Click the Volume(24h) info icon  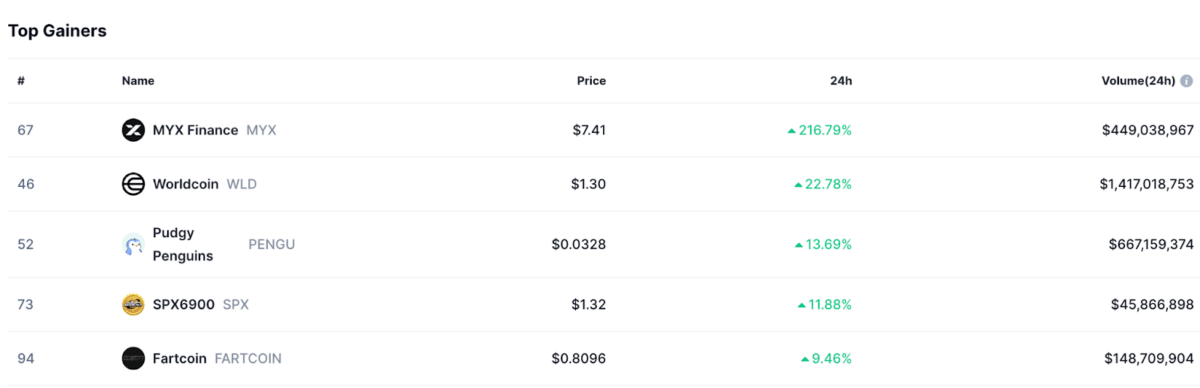pyautogui.click(x=1187, y=81)
